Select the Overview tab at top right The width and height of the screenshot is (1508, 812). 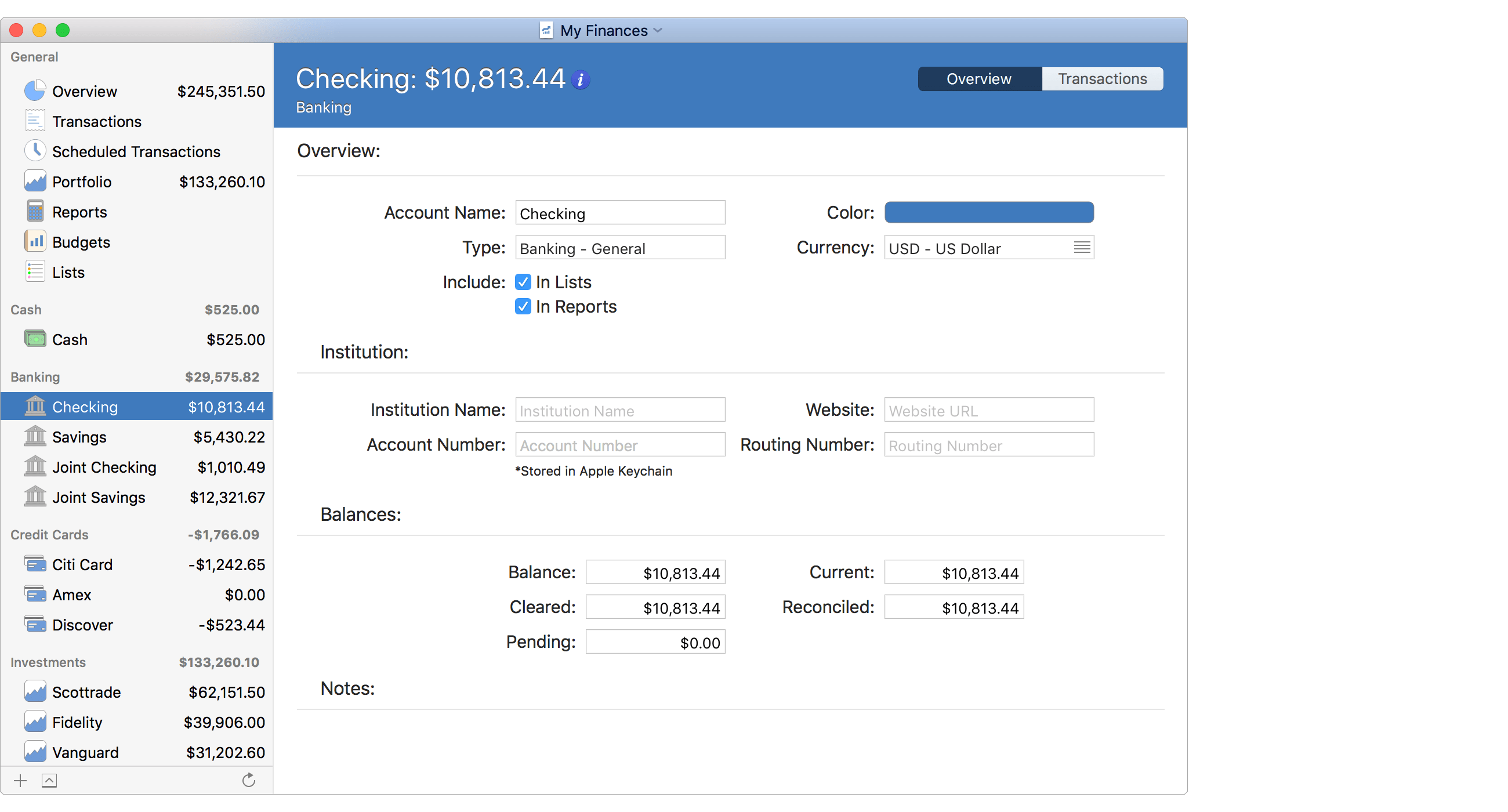click(x=978, y=78)
